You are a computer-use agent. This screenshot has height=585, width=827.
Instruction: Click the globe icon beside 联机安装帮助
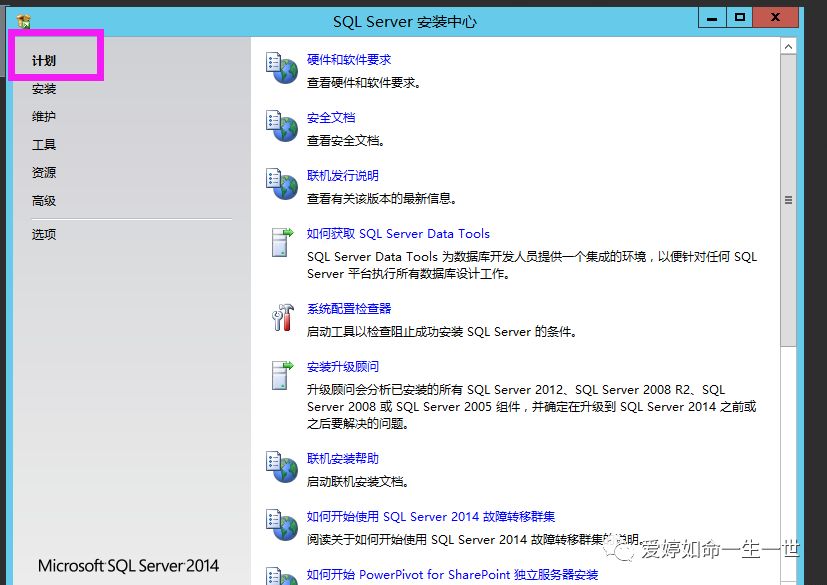[282, 467]
